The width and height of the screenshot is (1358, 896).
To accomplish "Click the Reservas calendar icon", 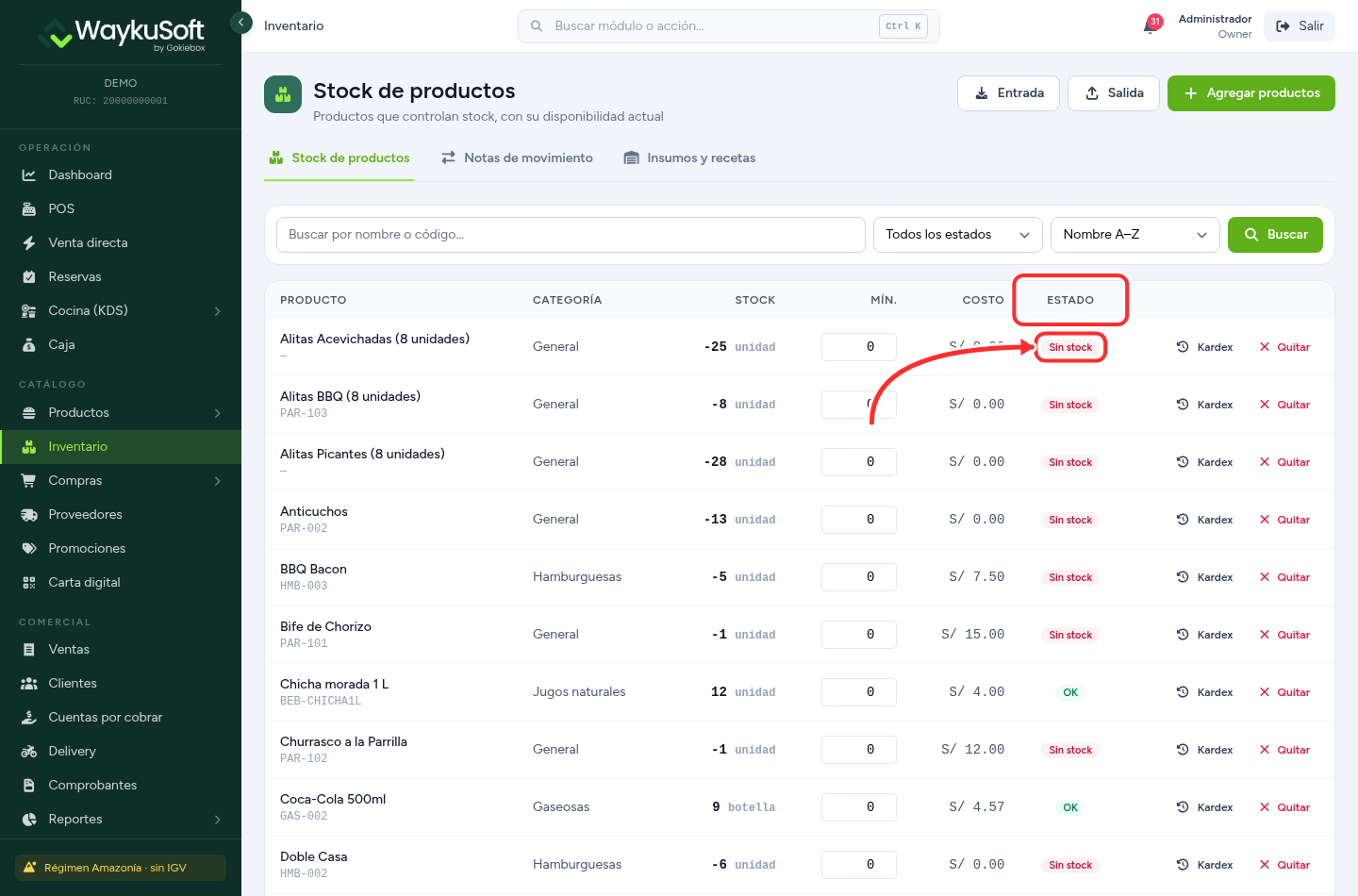I will [x=29, y=277].
